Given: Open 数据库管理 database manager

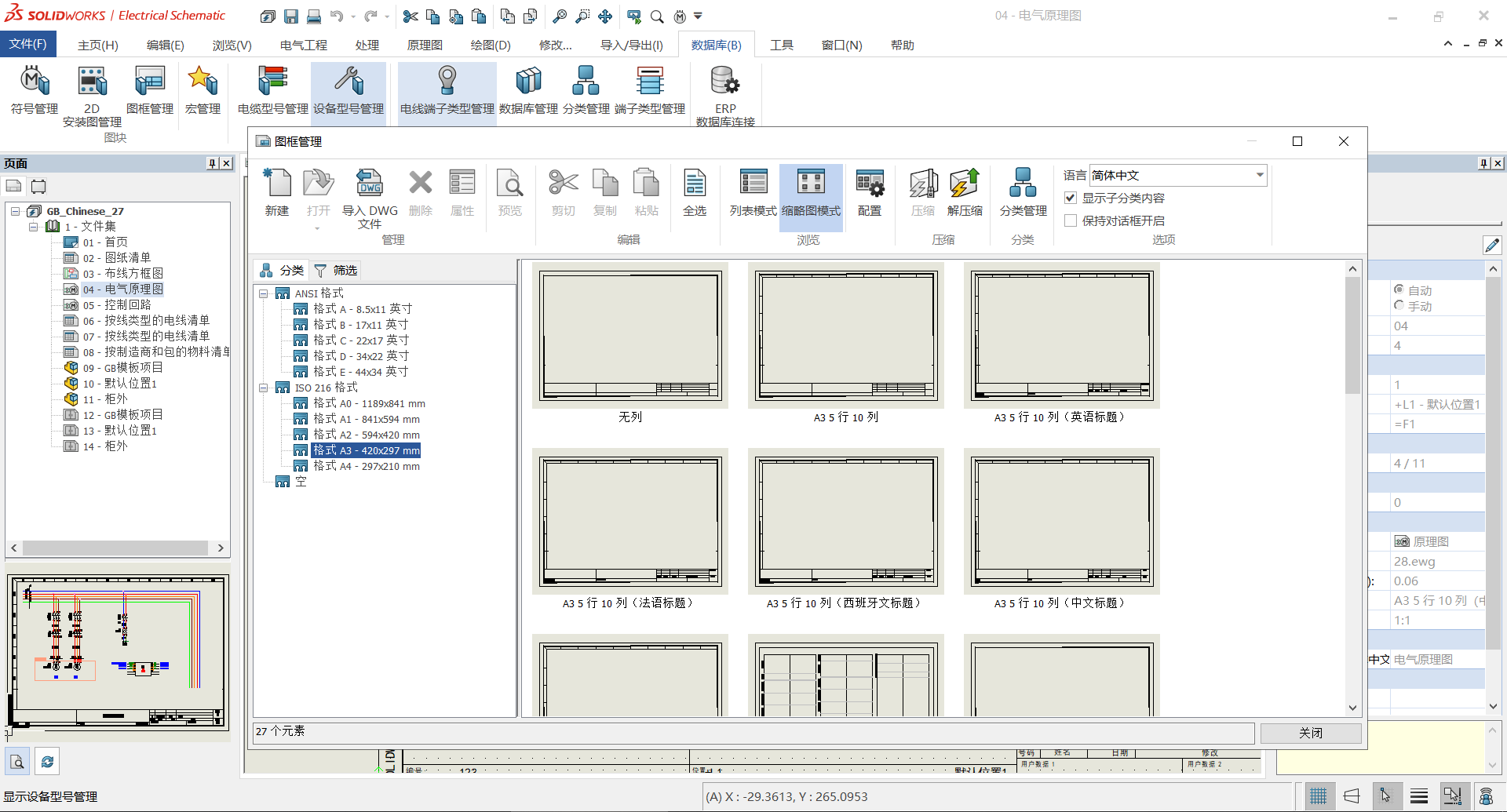Looking at the screenshot, I should pyautogui.click(x=528, y=91).
